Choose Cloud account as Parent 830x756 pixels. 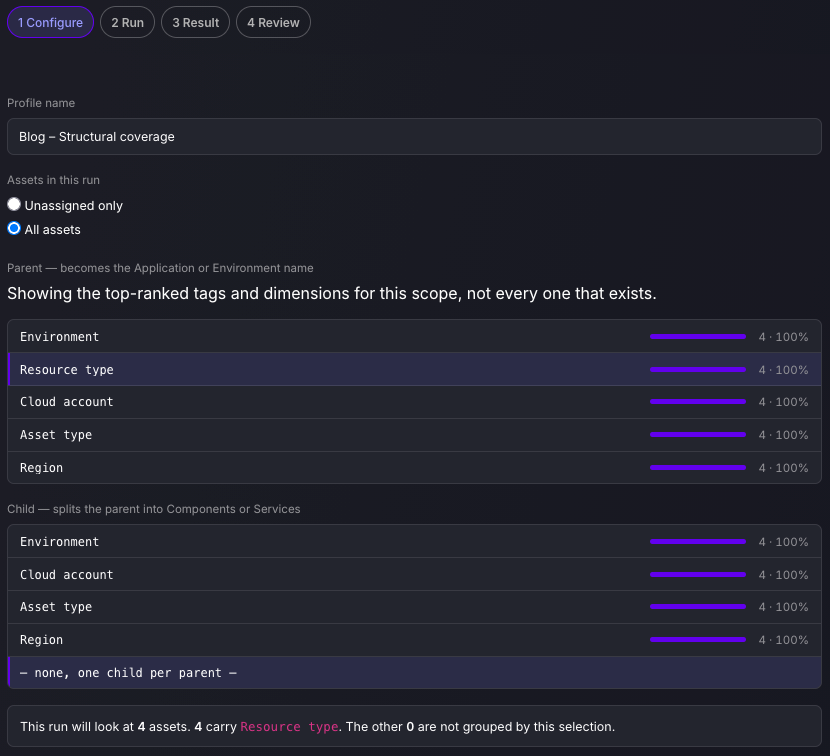414,402
